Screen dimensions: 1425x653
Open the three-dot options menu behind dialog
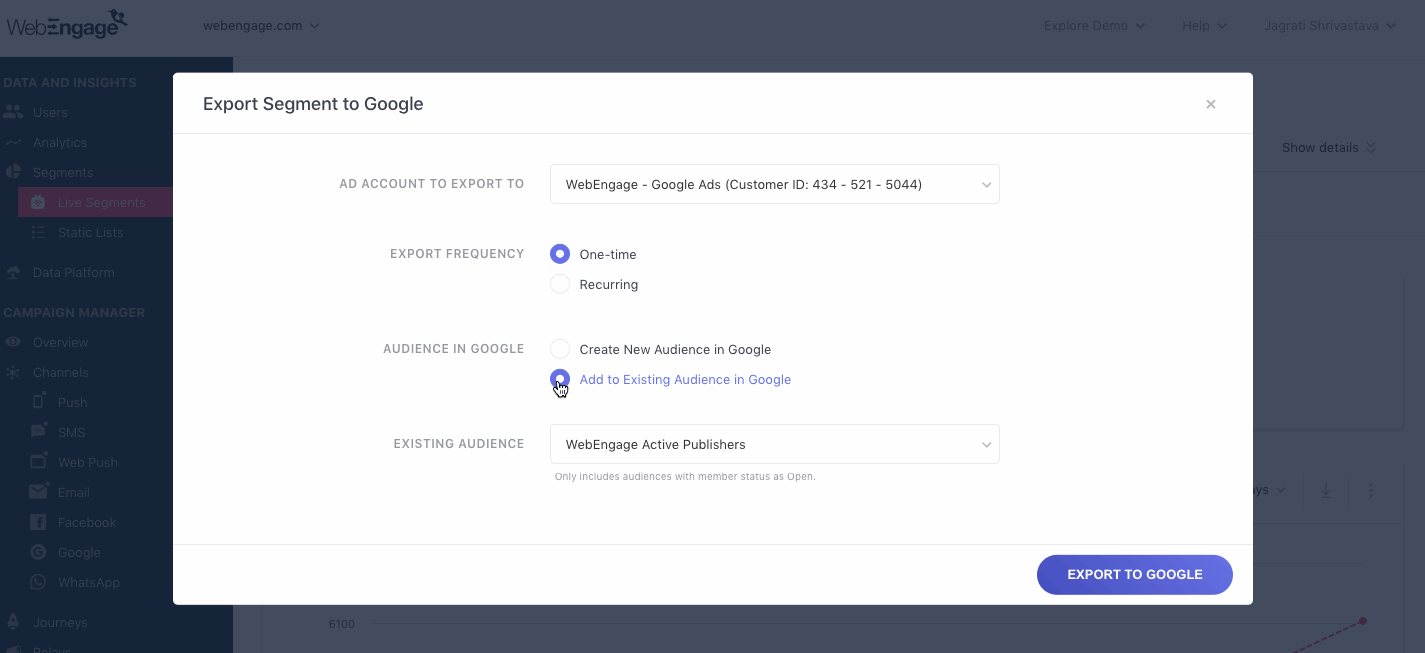pos(1371,490)
